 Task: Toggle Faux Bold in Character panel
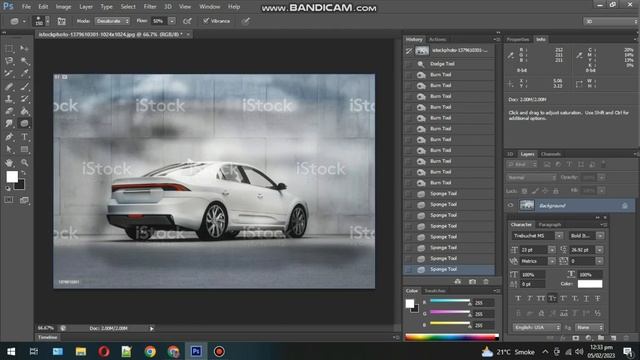pos(518,299)
